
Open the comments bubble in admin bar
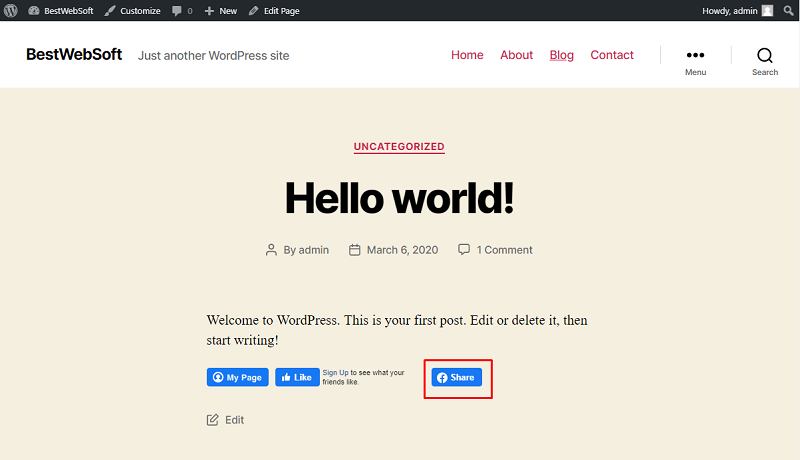(182, 11)
